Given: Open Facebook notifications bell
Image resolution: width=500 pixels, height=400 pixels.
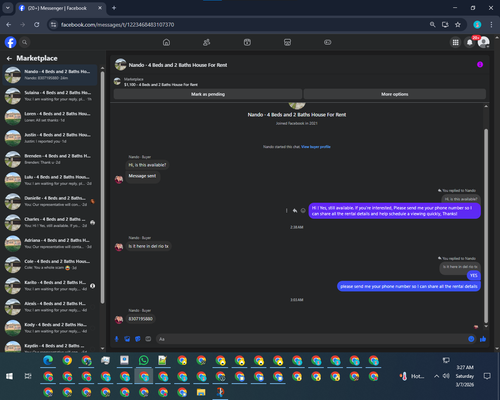Looking at the screenshot, I should 470,42.
